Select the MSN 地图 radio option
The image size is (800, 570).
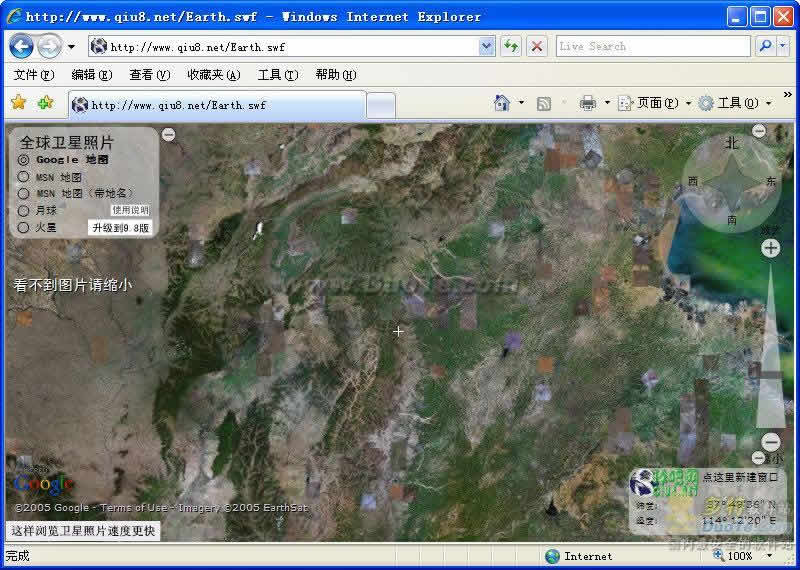tap(23, 177)
